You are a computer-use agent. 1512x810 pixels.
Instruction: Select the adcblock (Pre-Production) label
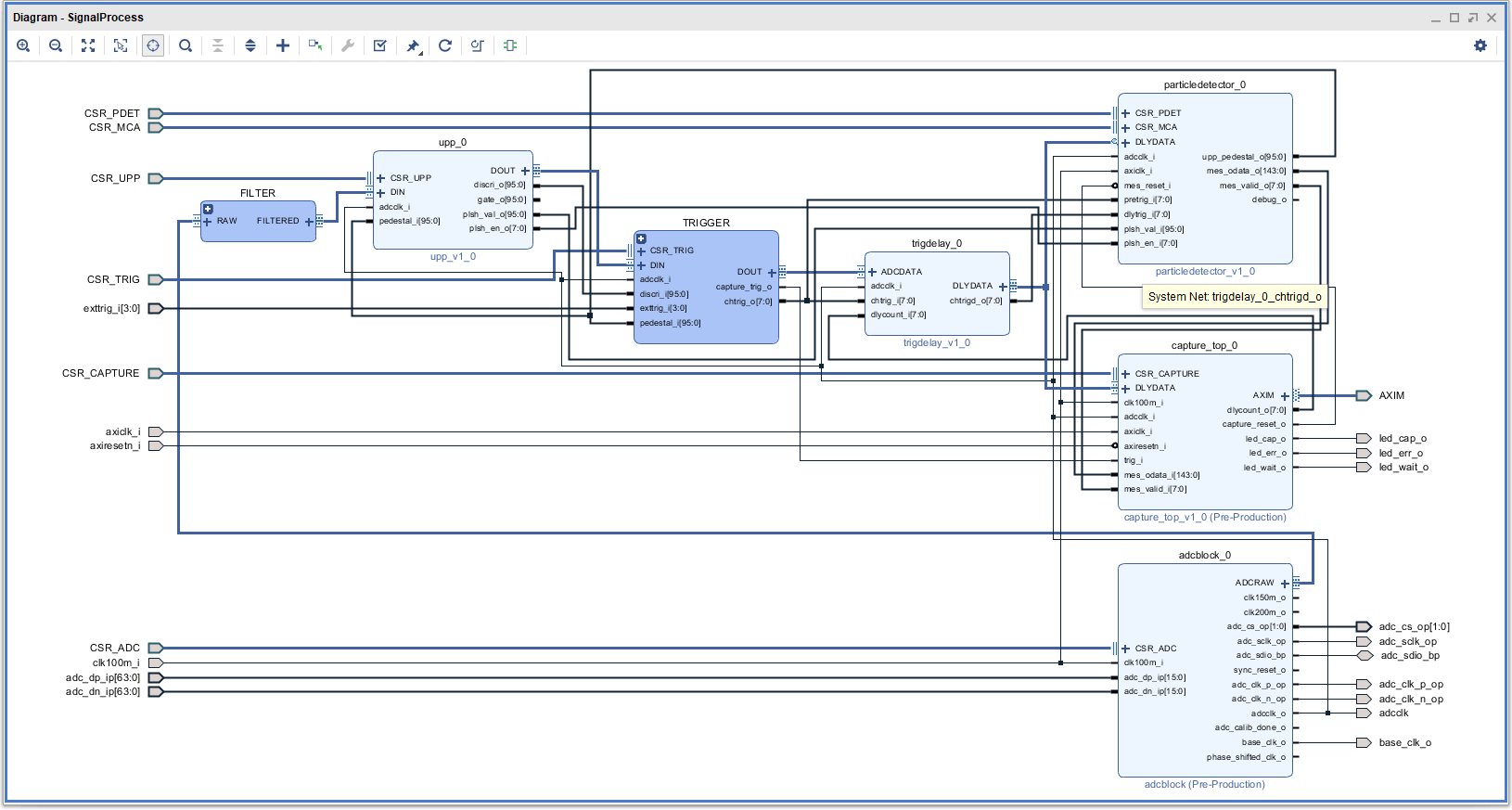point(1204,784)
